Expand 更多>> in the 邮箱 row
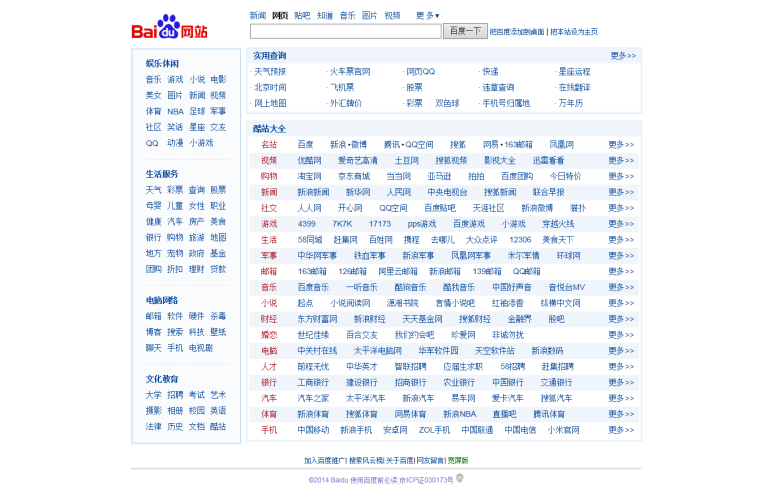This screenshot has height=500, width=773. 621,271
